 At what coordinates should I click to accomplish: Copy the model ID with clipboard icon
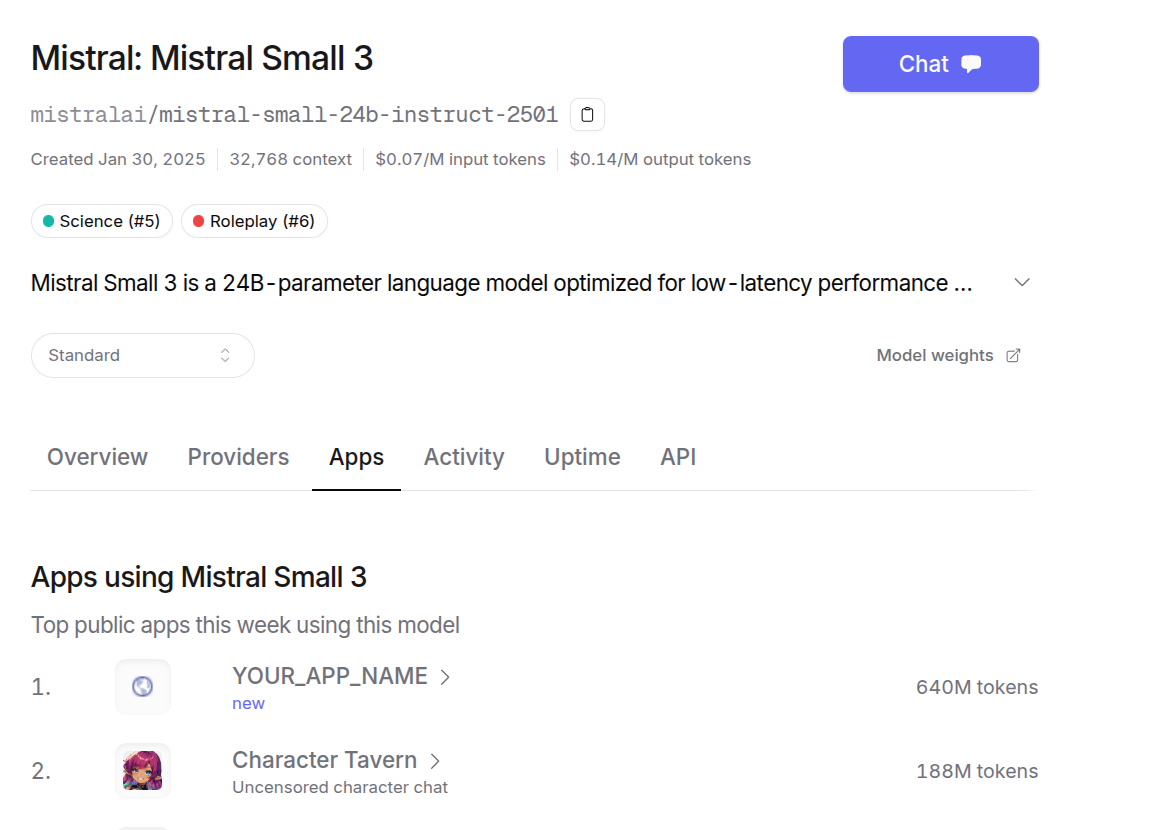pos(587,115)
